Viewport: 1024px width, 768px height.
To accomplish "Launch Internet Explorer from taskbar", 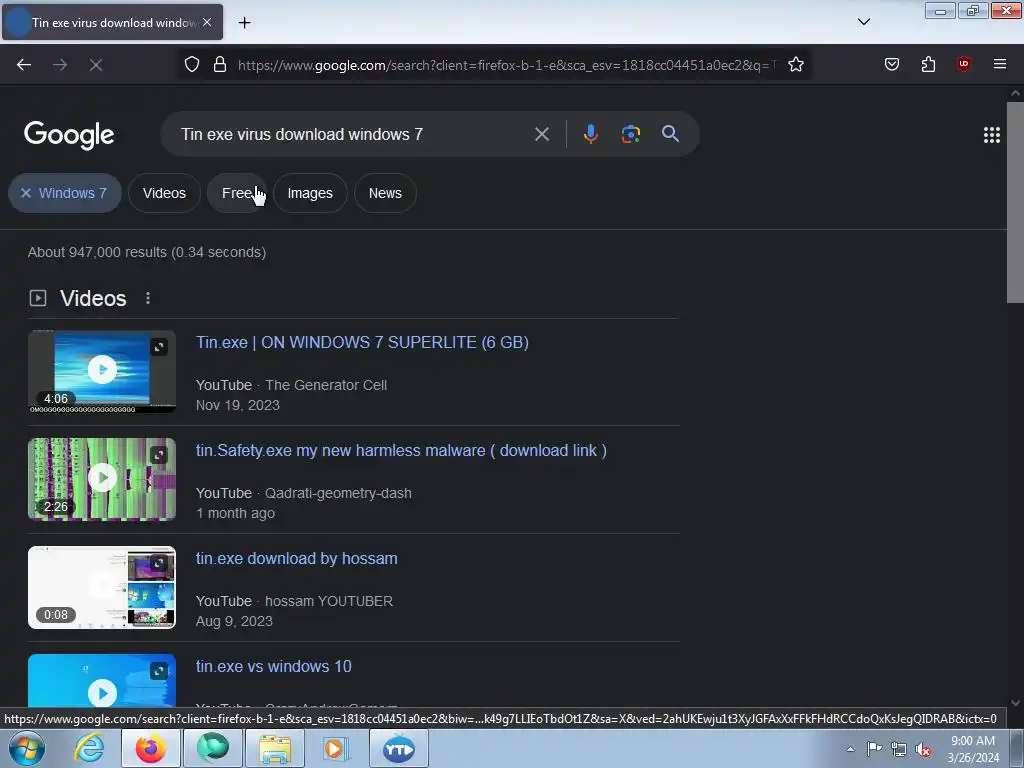I will point(89,748).
